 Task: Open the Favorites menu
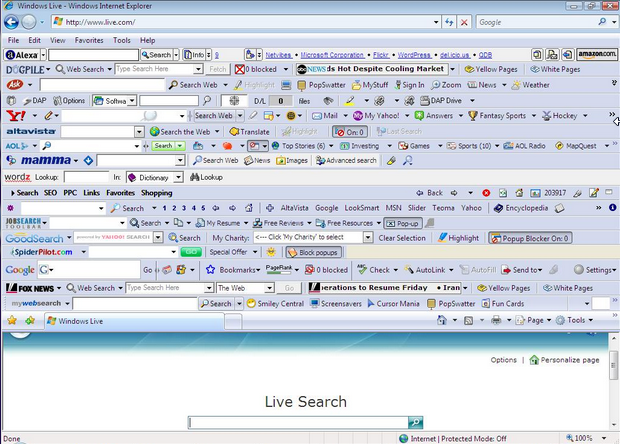(x=89, y=40)
